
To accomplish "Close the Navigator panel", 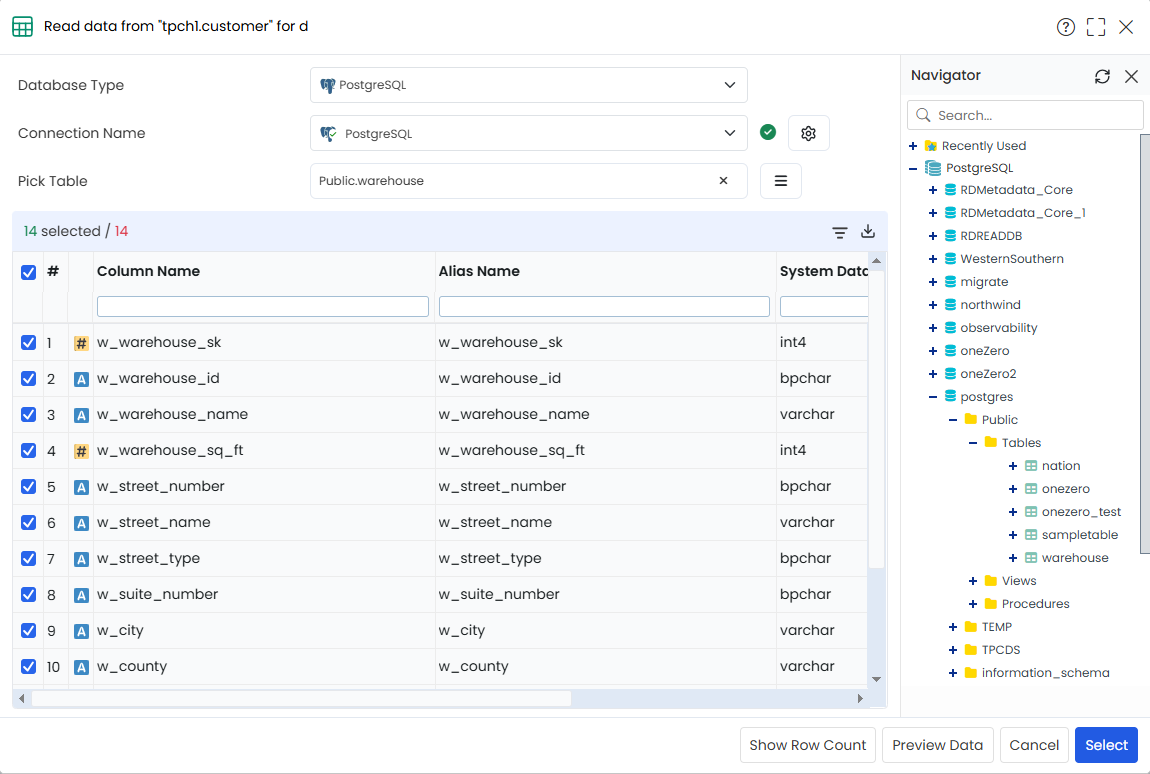I will (1131, 76).
